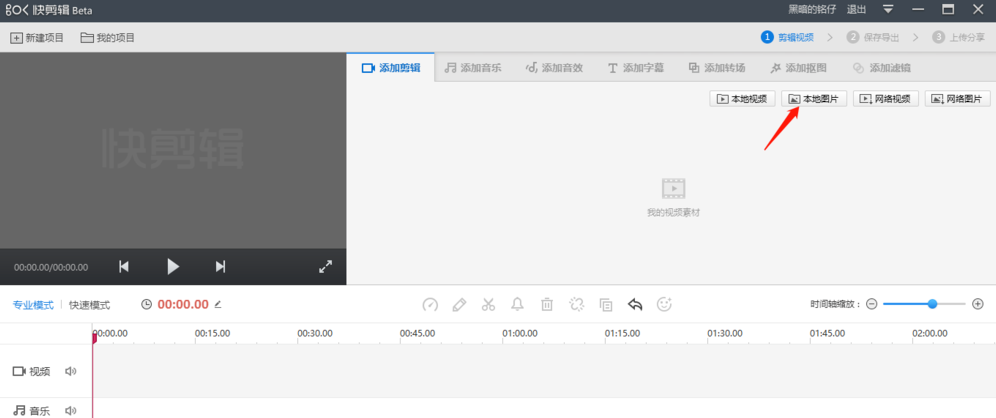996x418 pixels.
Task: Click the 00:30.00 mark on timeline ruler
Action: point(315,333)
